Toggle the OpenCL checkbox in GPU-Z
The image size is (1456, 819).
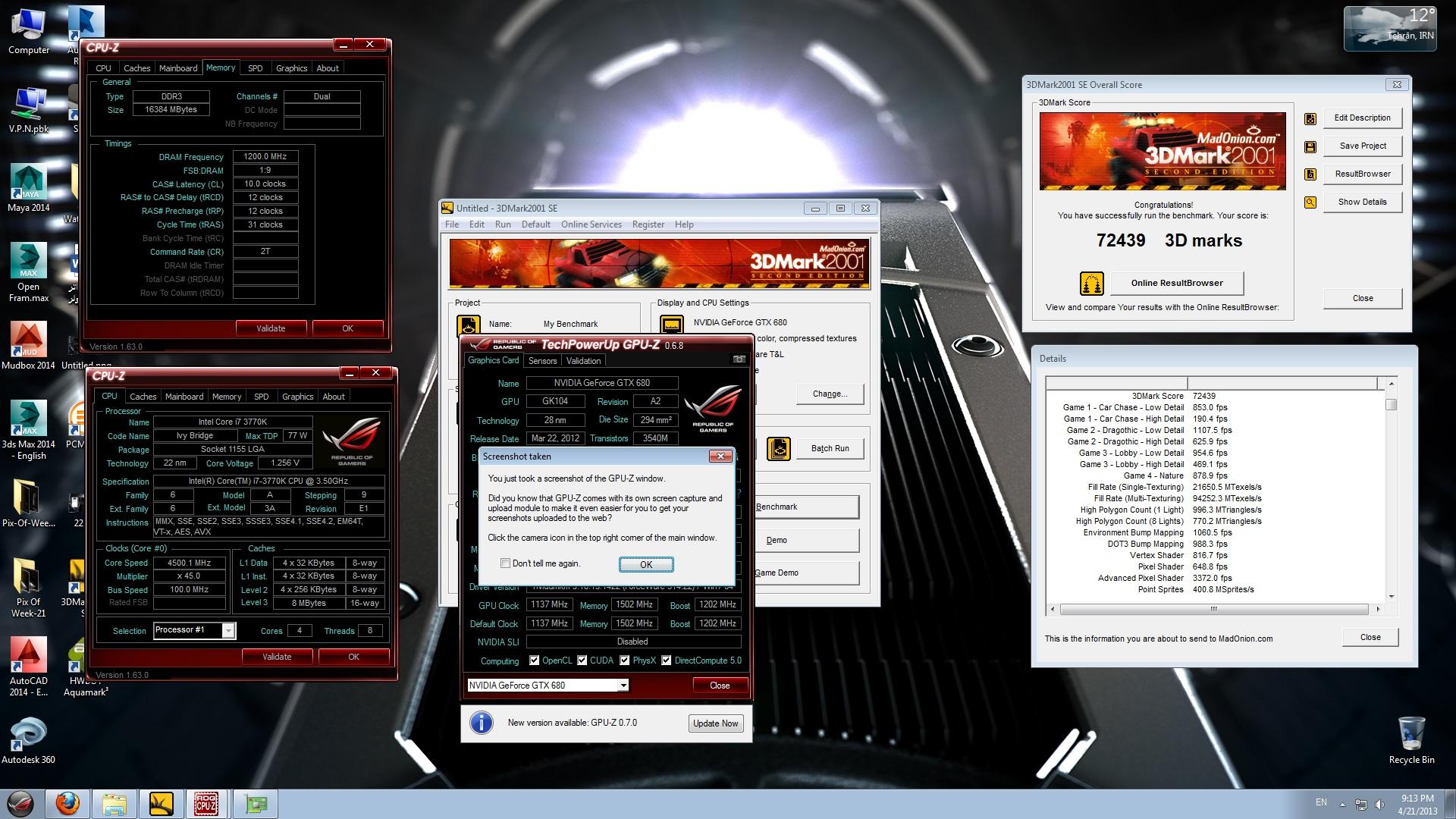click(x=534, y=661)
